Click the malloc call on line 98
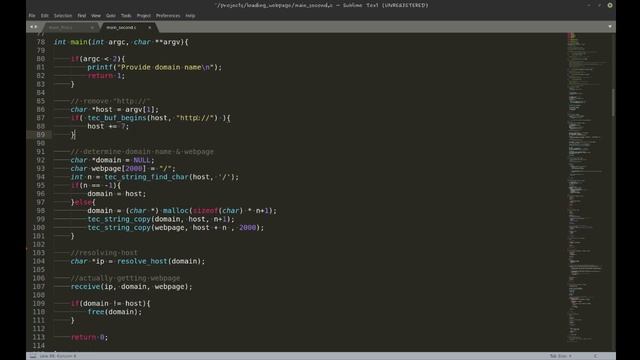Image resolution: width=640 pixels, height=360 pixels. pos(220,211)
